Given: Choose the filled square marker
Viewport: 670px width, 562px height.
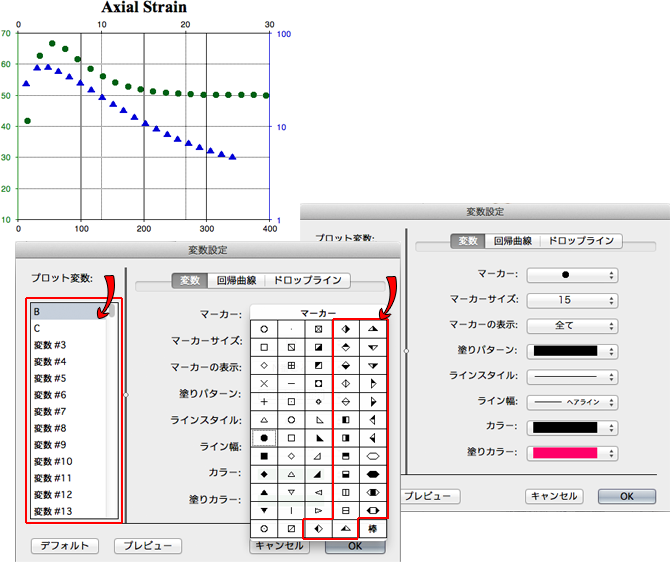Looking at the screenshot, I should pos(264,456).
